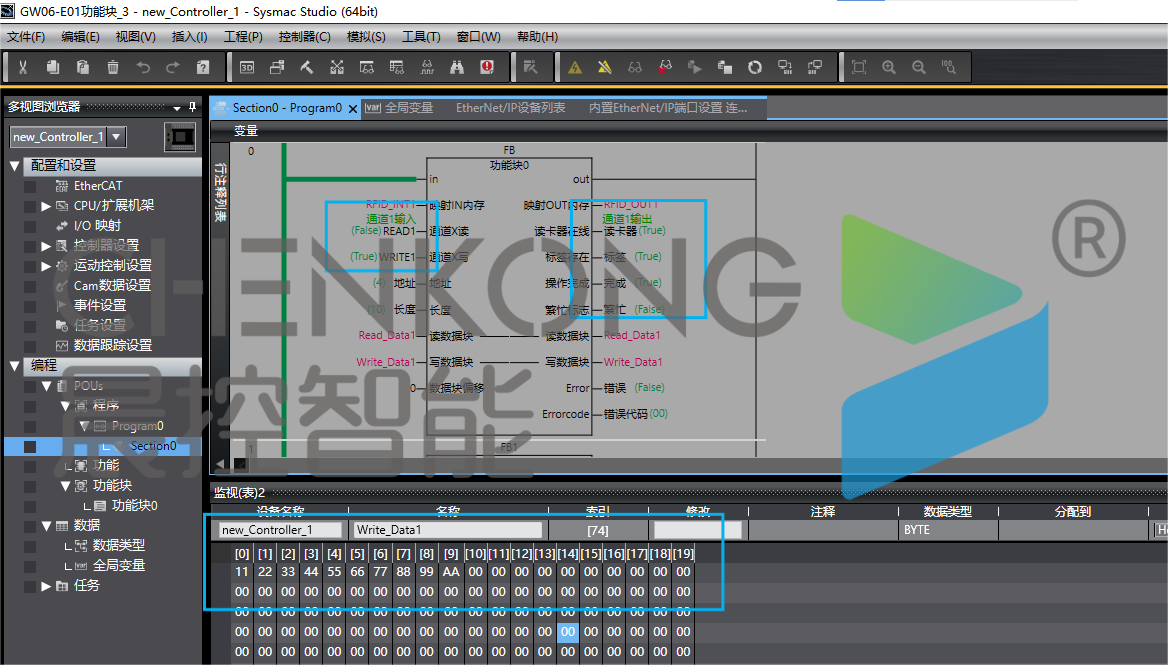Open the 3D visualizer toolbar icon
The image size is (1168, 665).
tap(247, 67)
